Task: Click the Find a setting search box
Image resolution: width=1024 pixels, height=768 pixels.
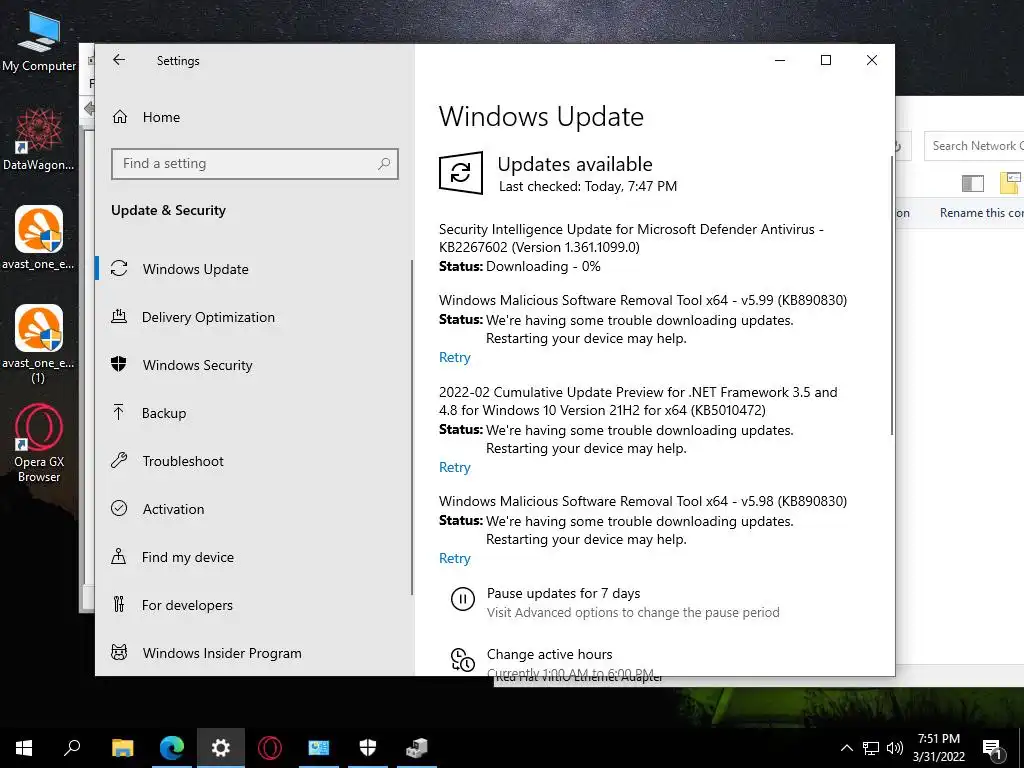Action: point(255,164)
